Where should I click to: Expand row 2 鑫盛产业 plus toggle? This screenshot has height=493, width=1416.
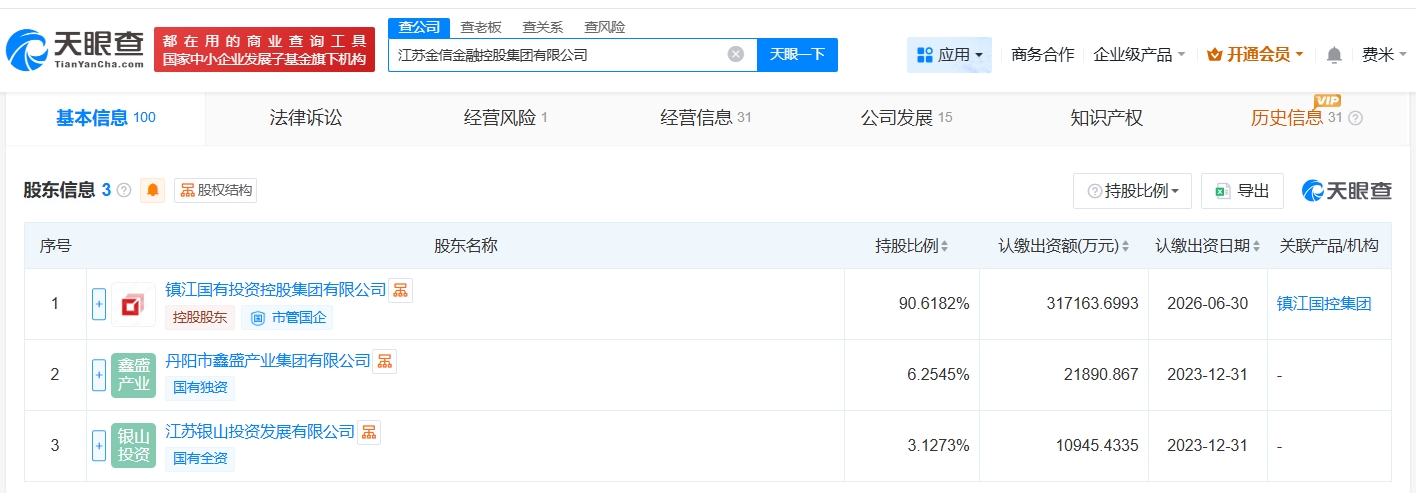[99, 375]
